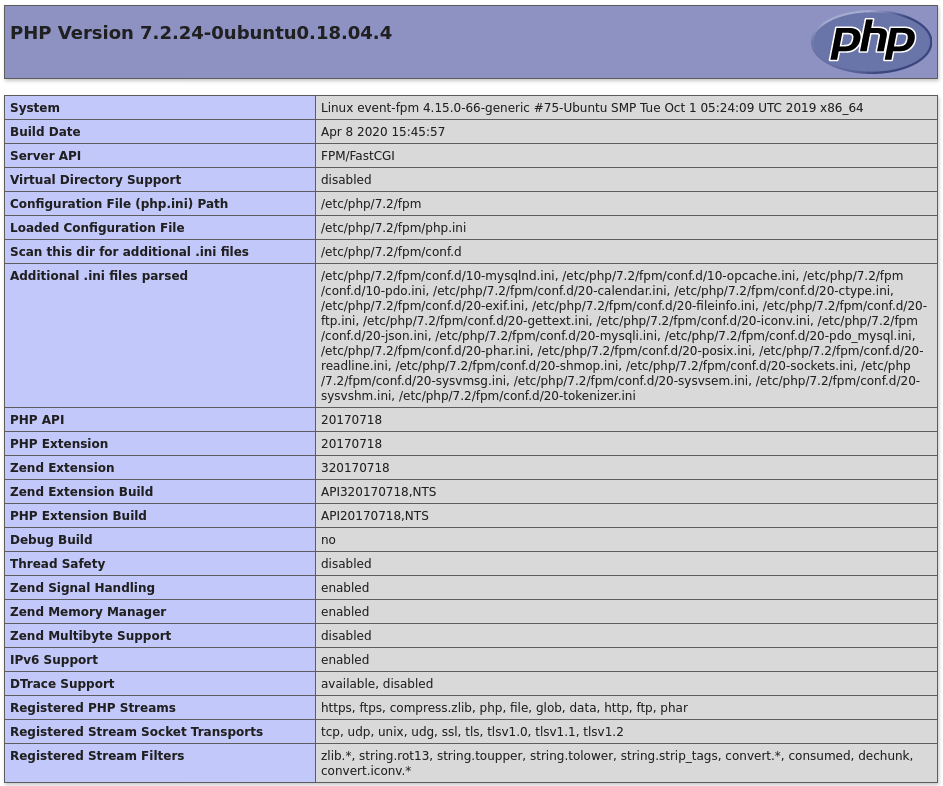
Task: Click the 'available, disabled' DTrace value
Action: click(376, 684)
